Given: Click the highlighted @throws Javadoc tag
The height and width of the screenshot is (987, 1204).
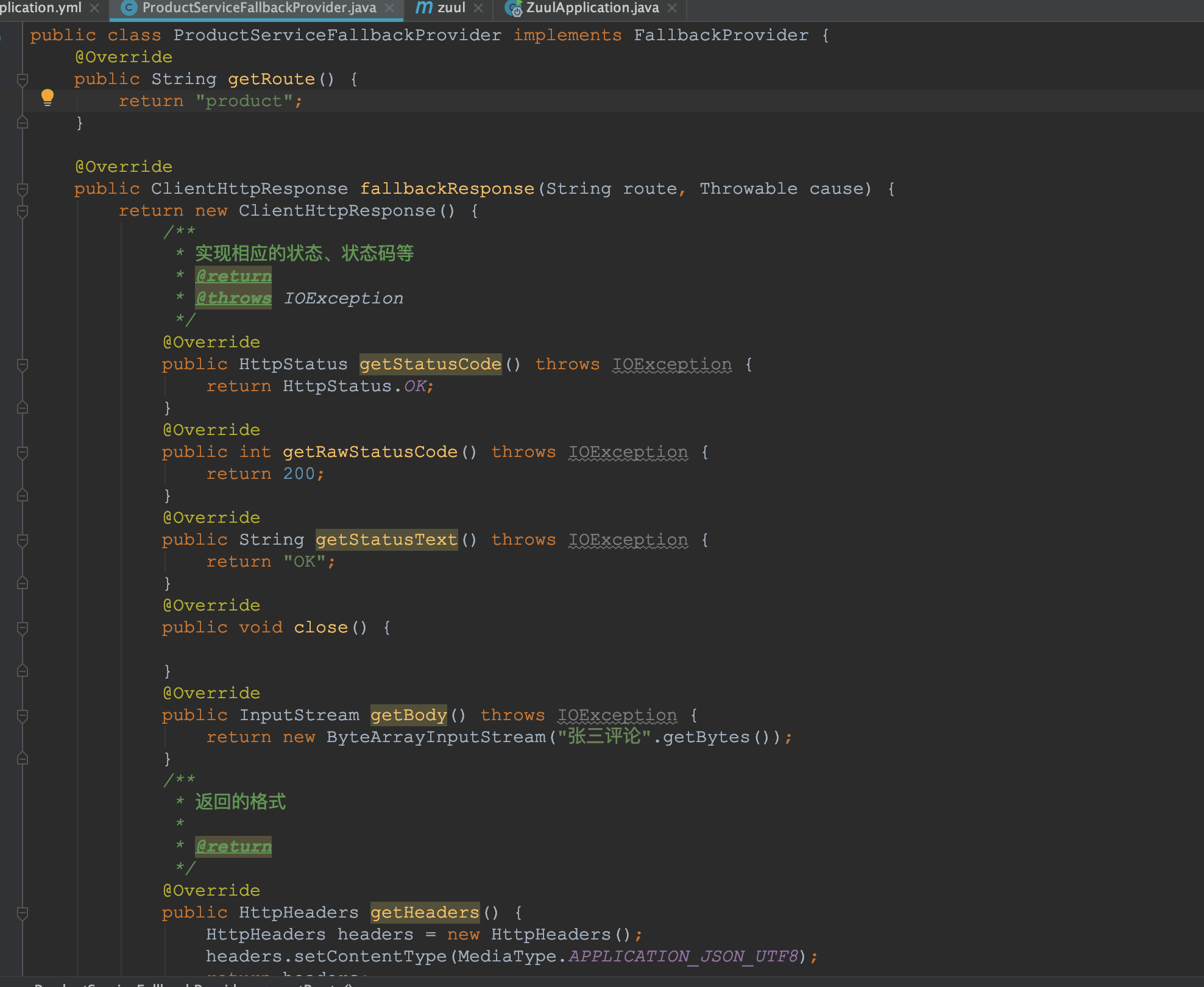Looking at the screenshot, I should [x=233, y=298].
